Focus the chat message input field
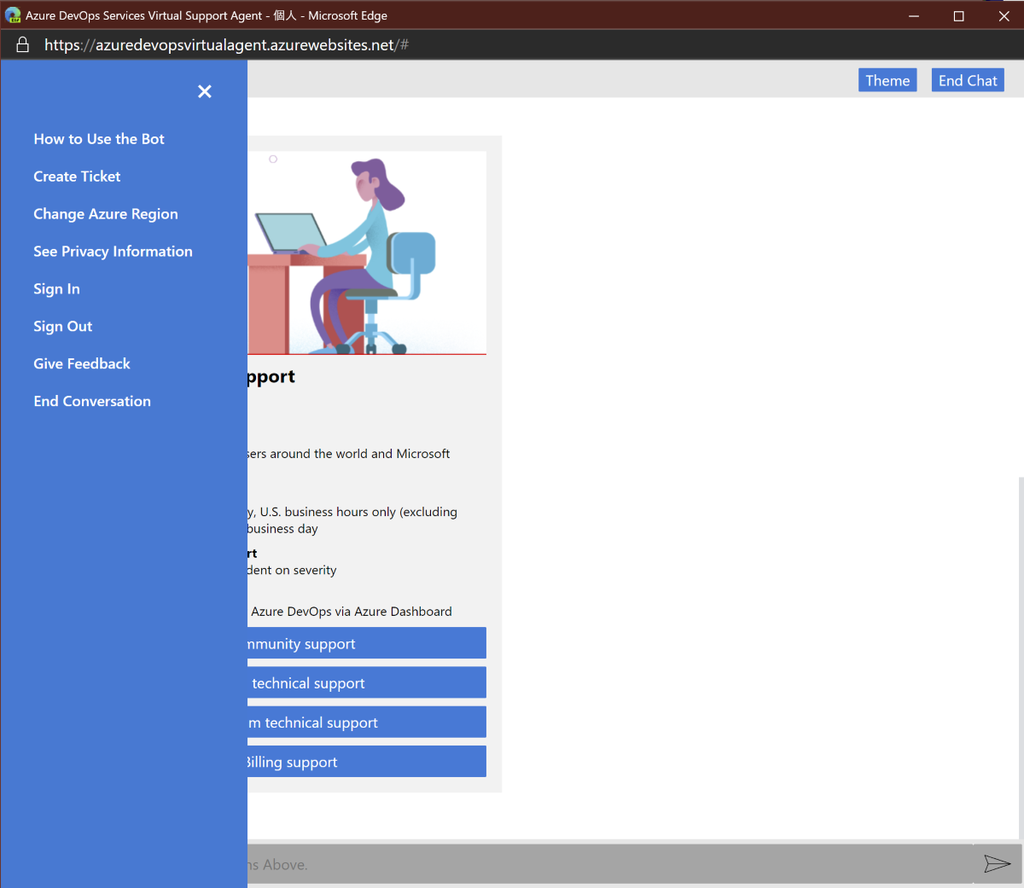1024x888 pixels. click(x=610, y=864)
